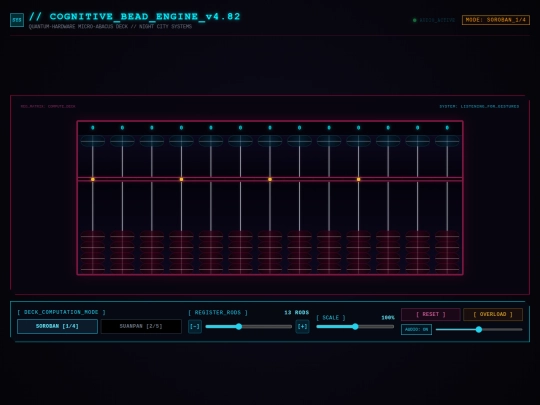Push heaven bead on ninth rod from left
The height and width of the screenshot is (405, 540).
(329, 141)
